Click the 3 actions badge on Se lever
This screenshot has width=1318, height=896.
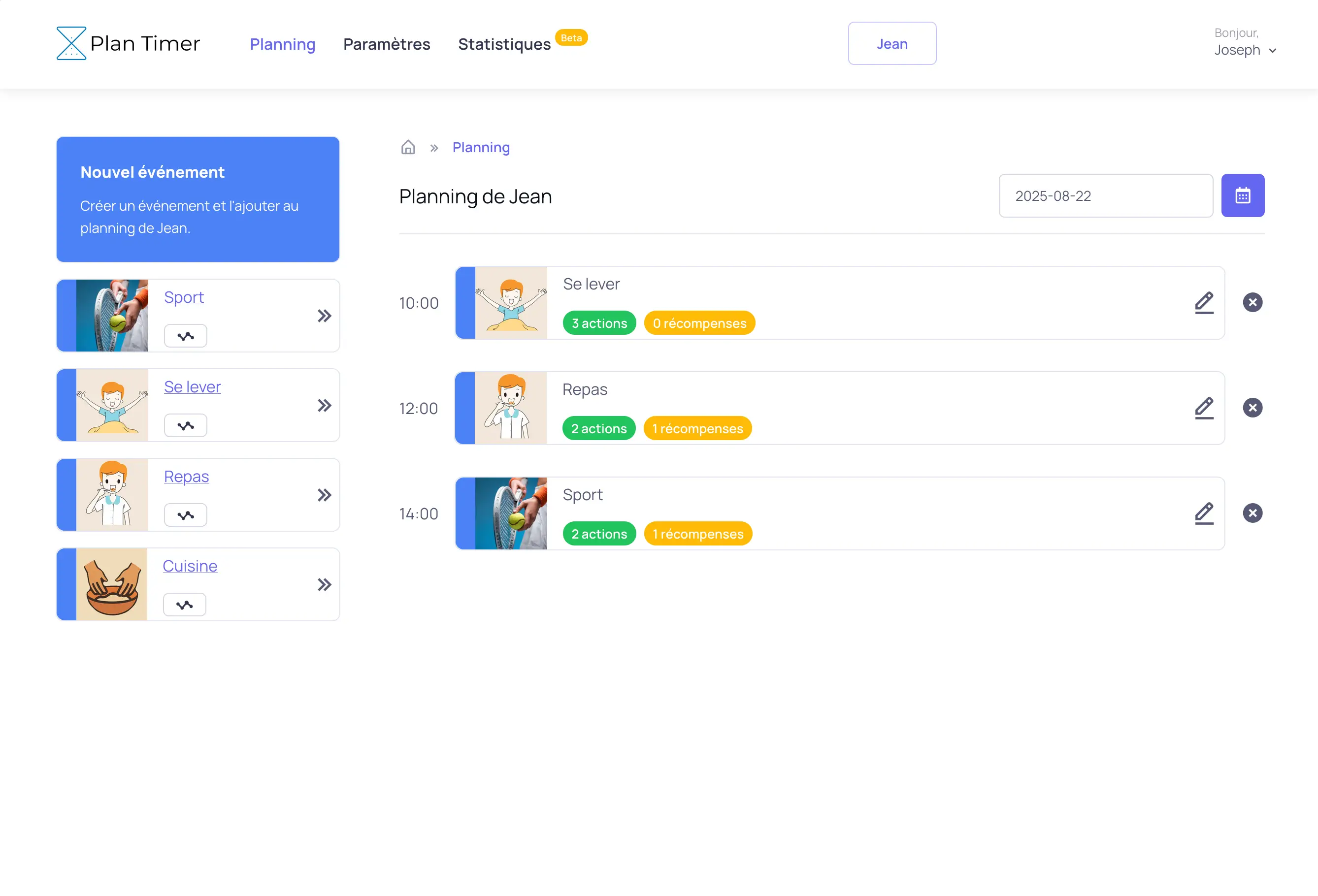[x=599, y=323]
